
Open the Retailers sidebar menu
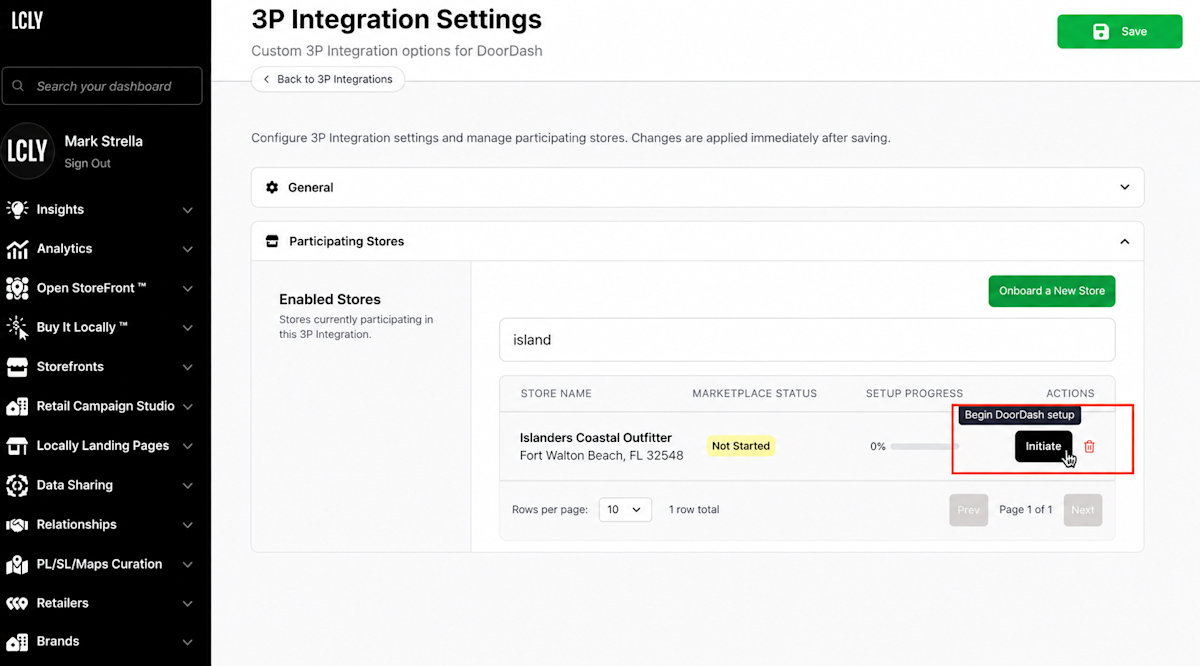(100, 603)
